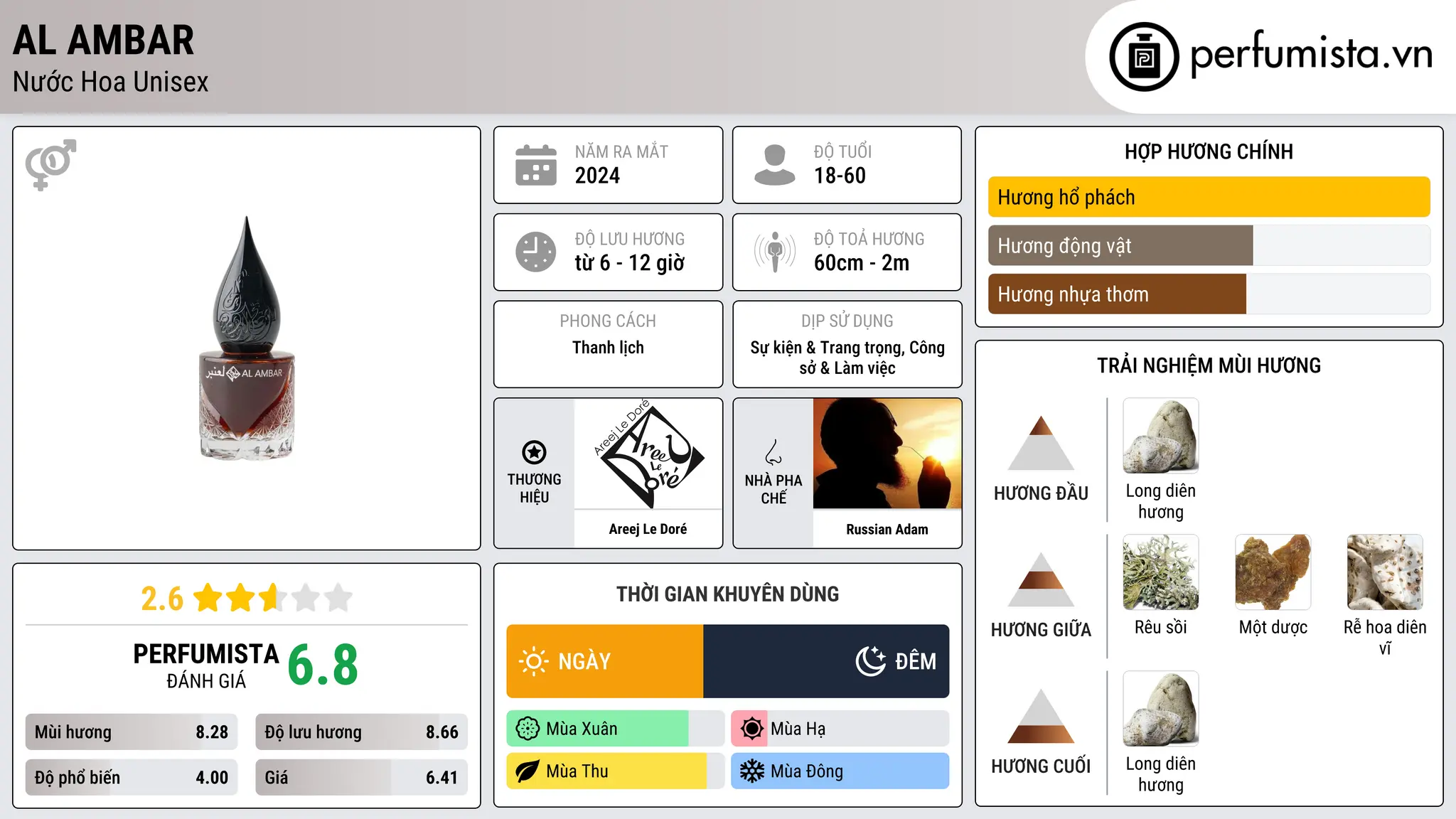
Task: Click the leaf icon for Mùa Thu
Action: click(528, 771)
